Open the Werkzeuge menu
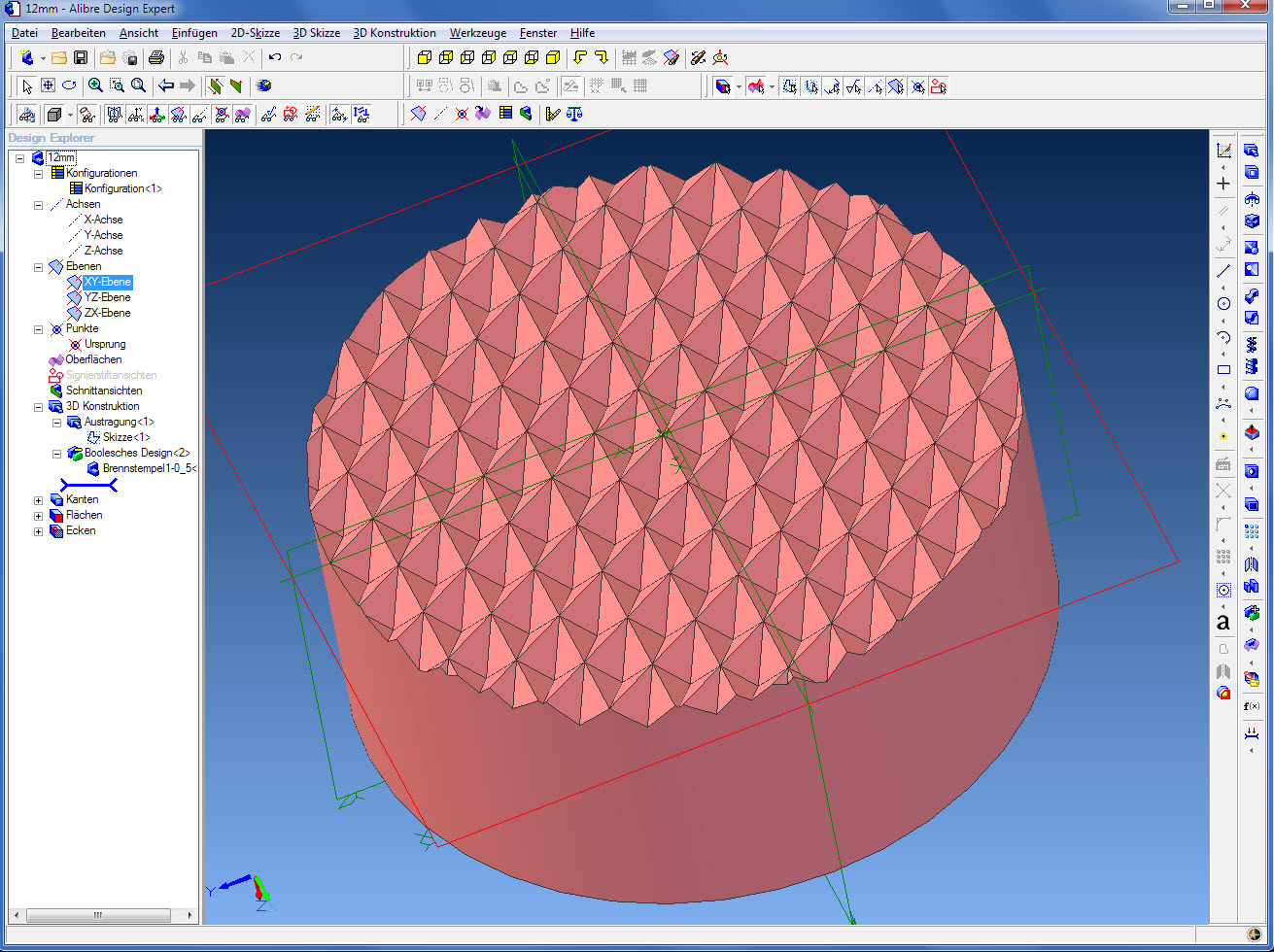1274x952 pixels. pos(477,33)
